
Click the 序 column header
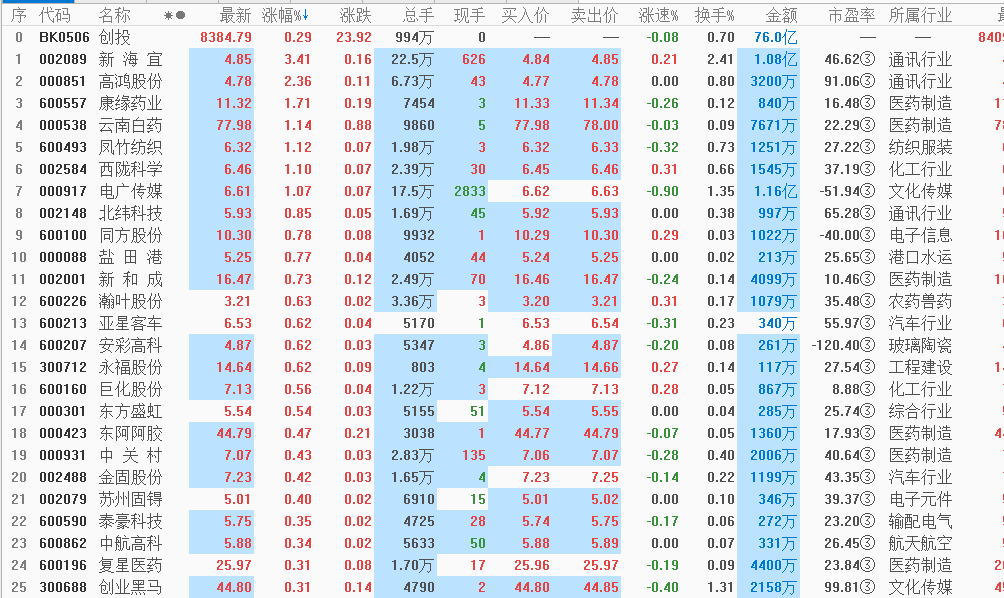pyautogui.click(x=19, y=15)
